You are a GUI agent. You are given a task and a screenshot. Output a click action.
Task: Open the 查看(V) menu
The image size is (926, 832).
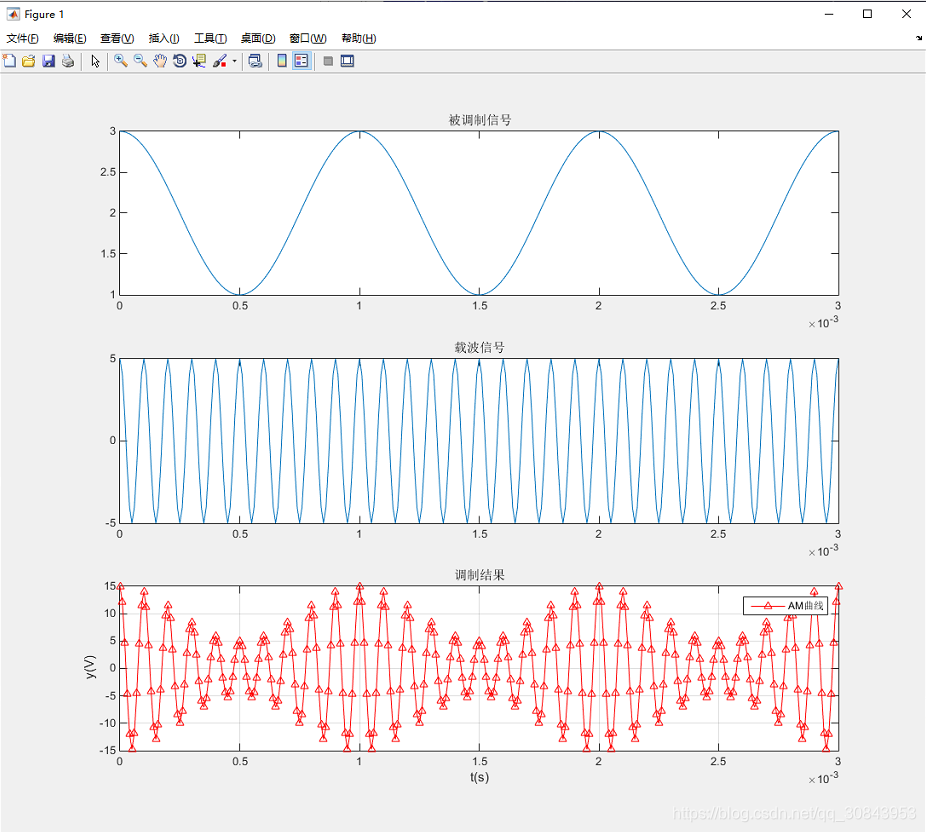coord(117,38)
